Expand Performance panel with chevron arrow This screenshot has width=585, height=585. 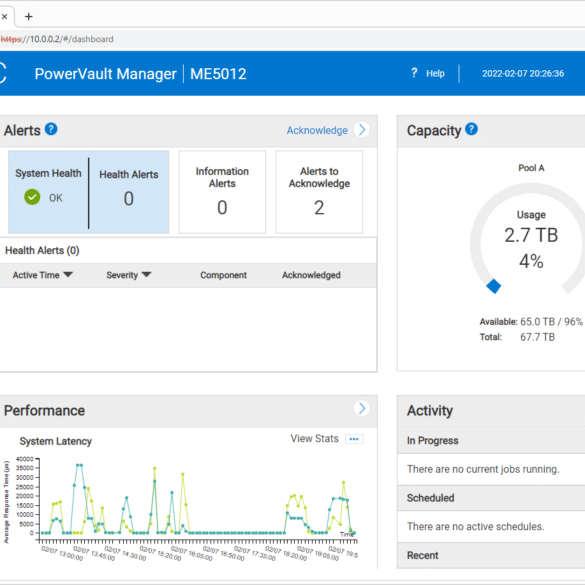coord(362,408)
